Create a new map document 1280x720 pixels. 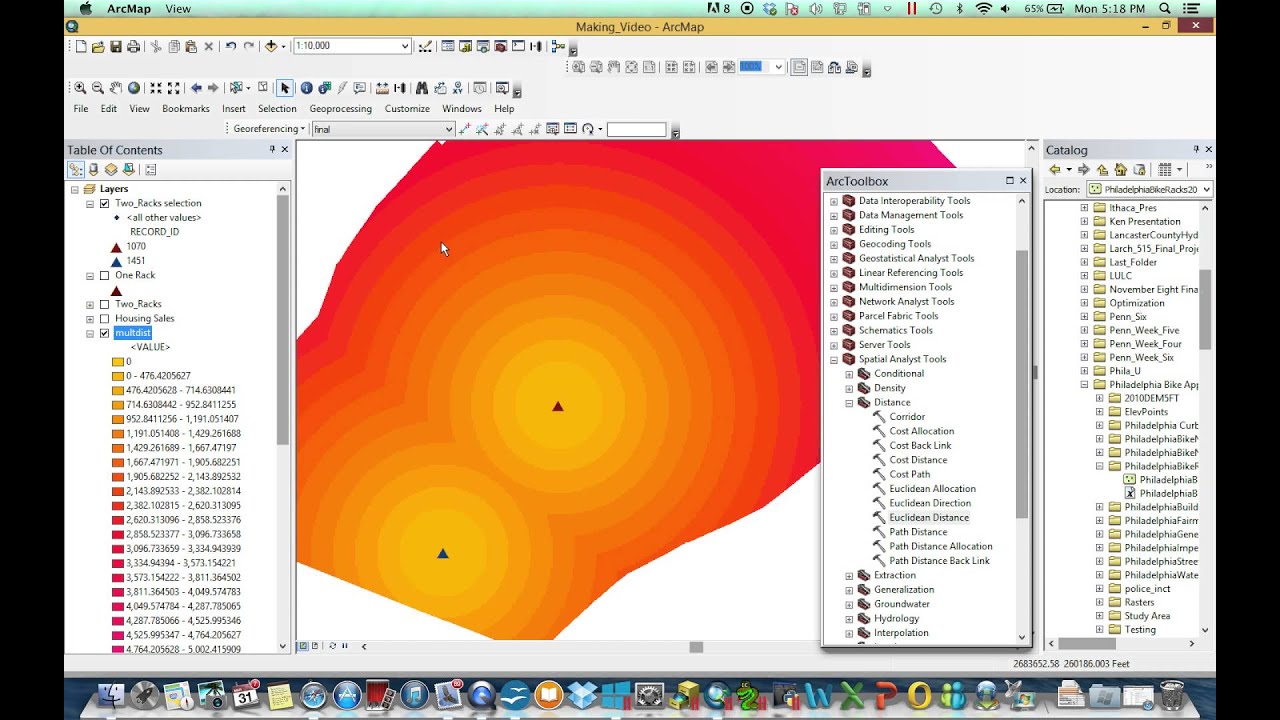(80, 46)
